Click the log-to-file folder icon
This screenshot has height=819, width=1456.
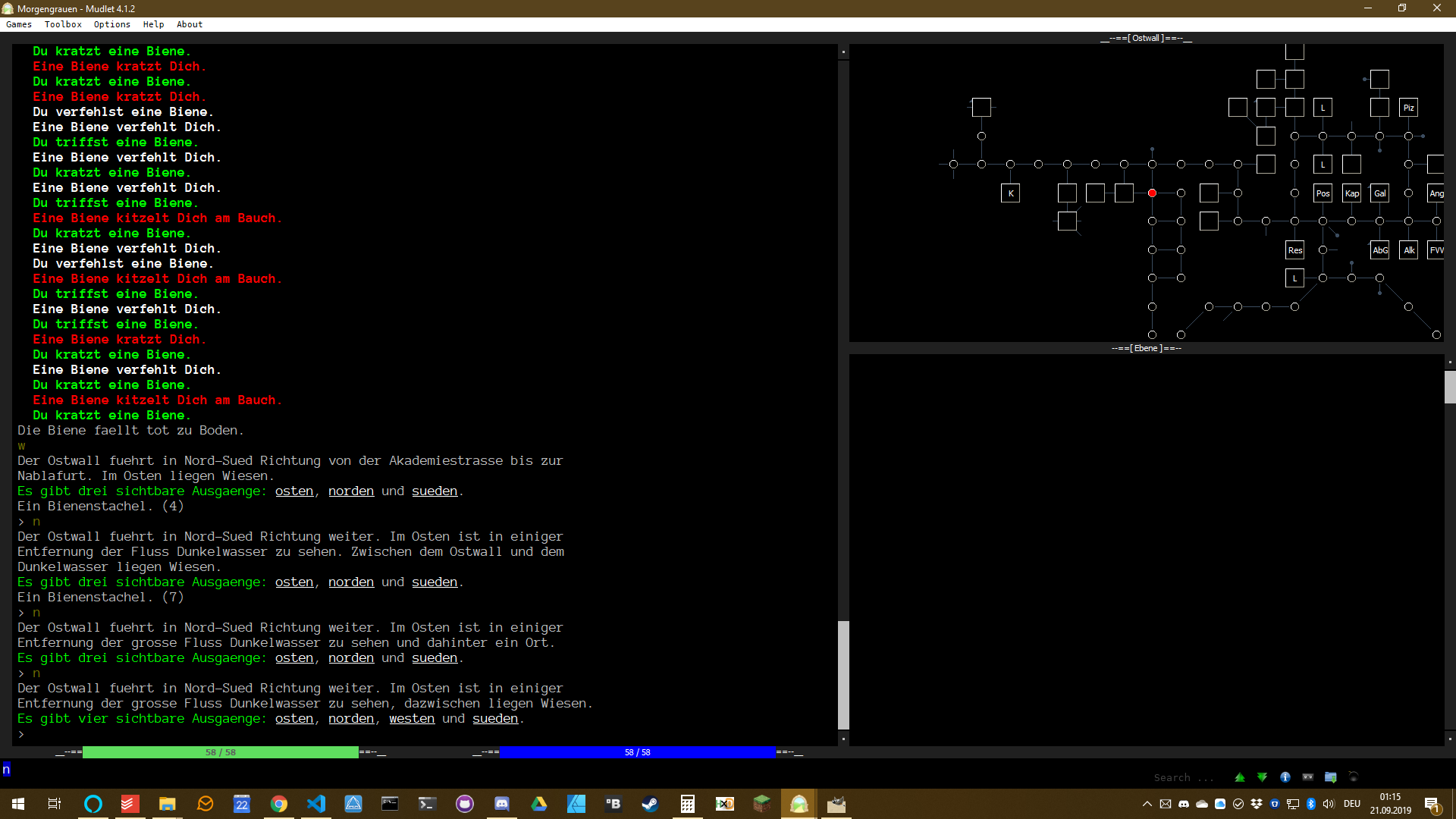(x=1331, y=777)
